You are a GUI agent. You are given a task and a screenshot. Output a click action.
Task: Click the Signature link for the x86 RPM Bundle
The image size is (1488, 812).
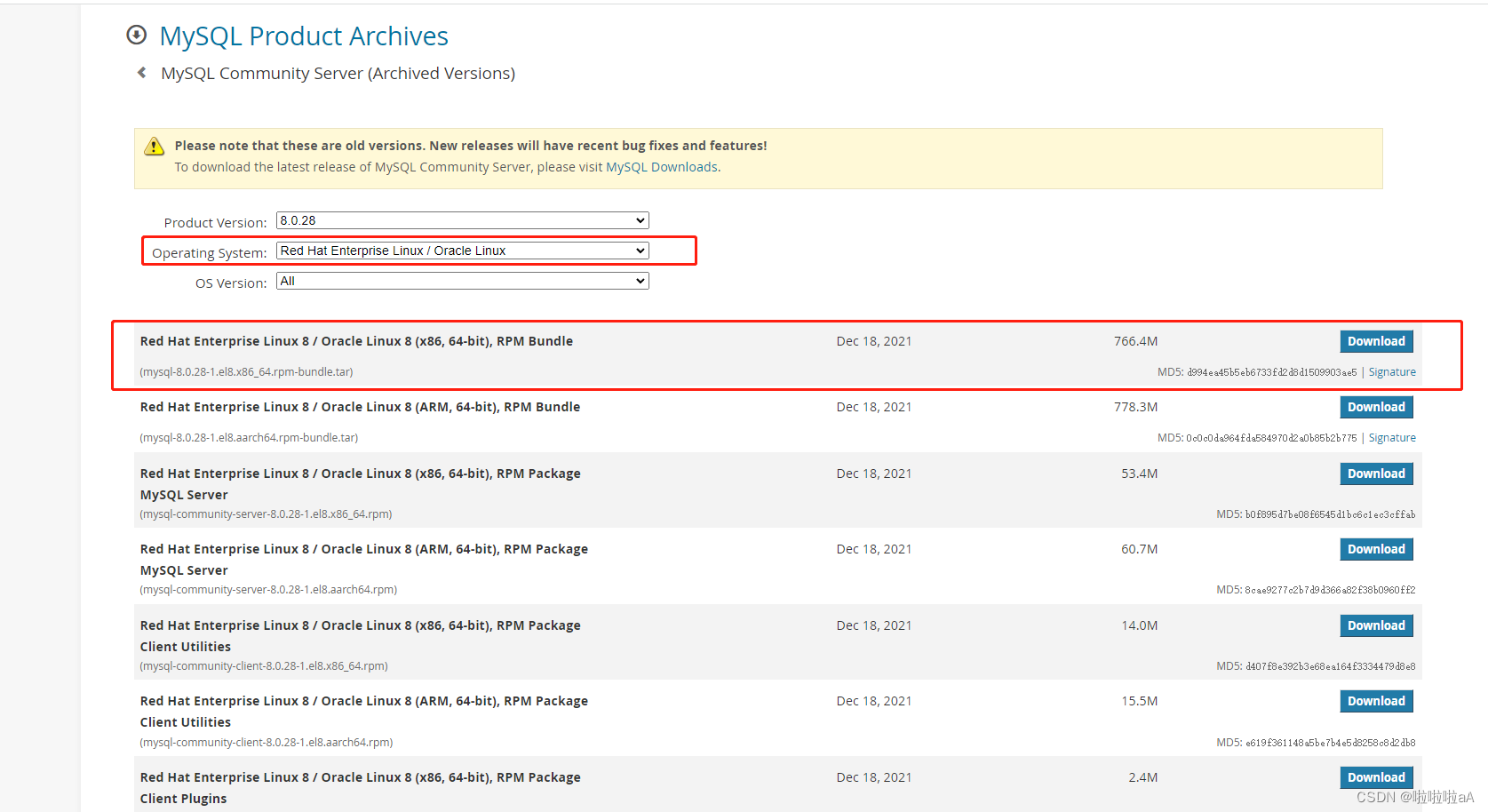(1391, 371)
